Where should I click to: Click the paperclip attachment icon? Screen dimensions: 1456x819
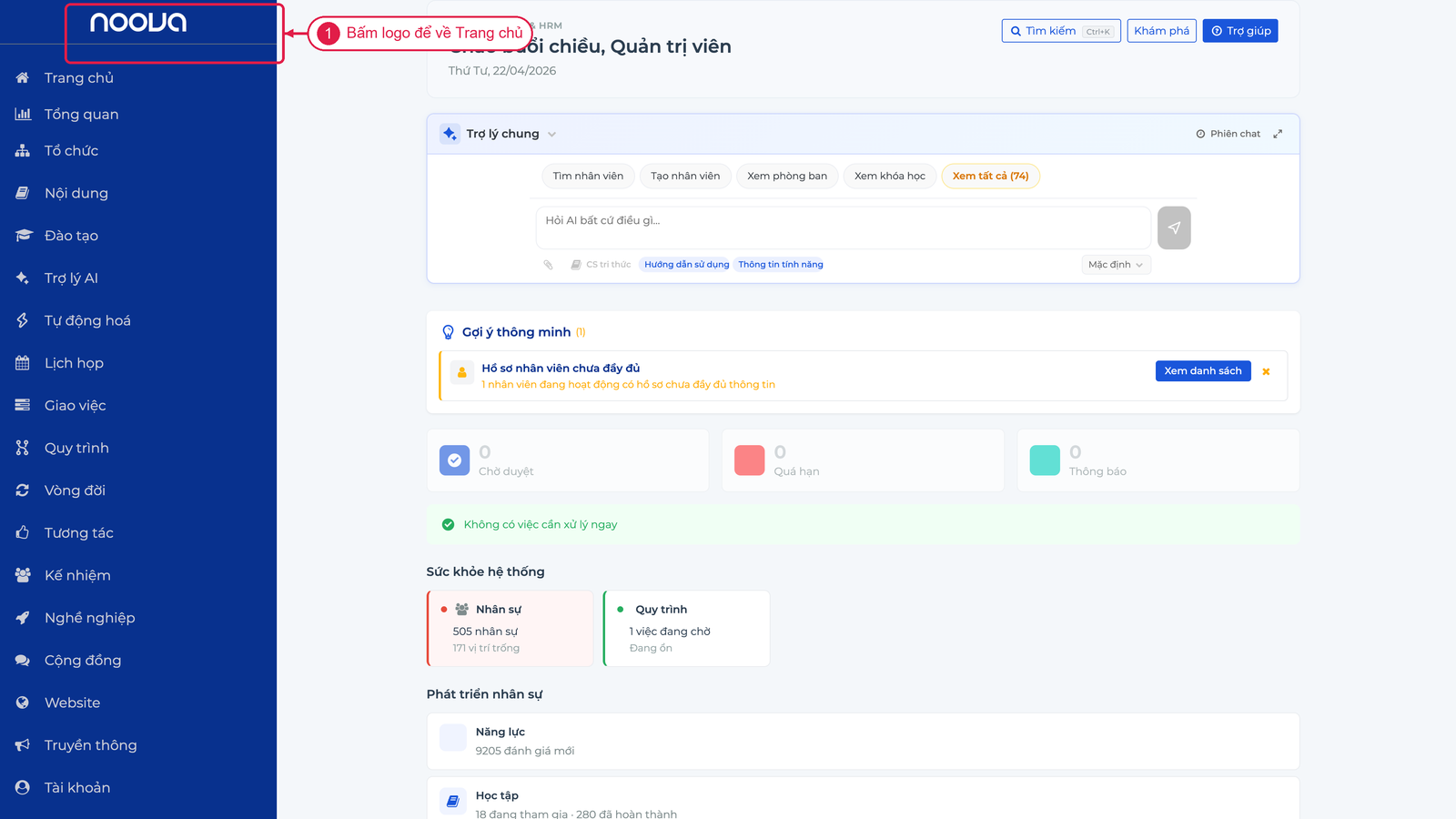point(548,265)
